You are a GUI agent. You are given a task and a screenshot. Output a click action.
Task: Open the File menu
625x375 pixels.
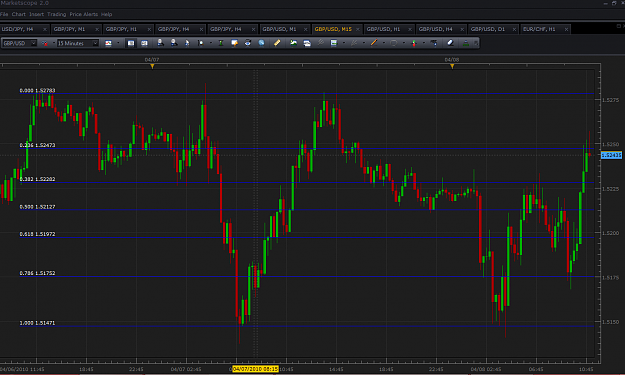point(4,14)
